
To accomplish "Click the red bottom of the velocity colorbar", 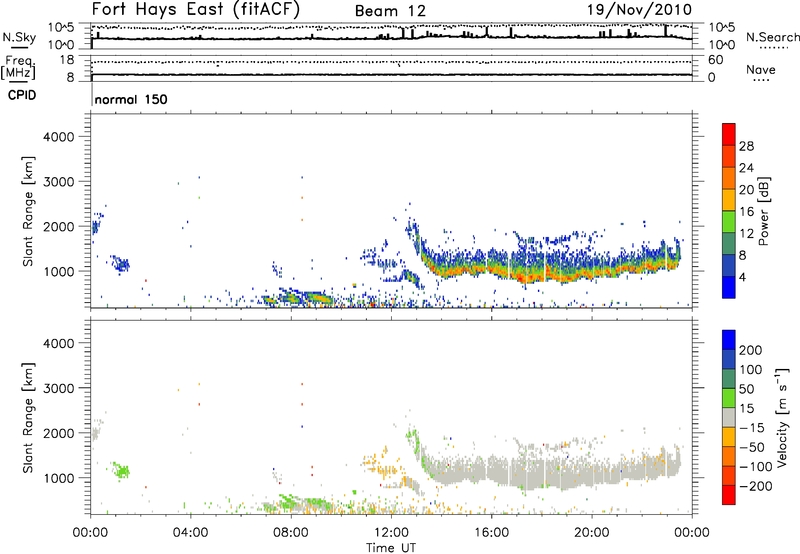I will pos(729,495).
